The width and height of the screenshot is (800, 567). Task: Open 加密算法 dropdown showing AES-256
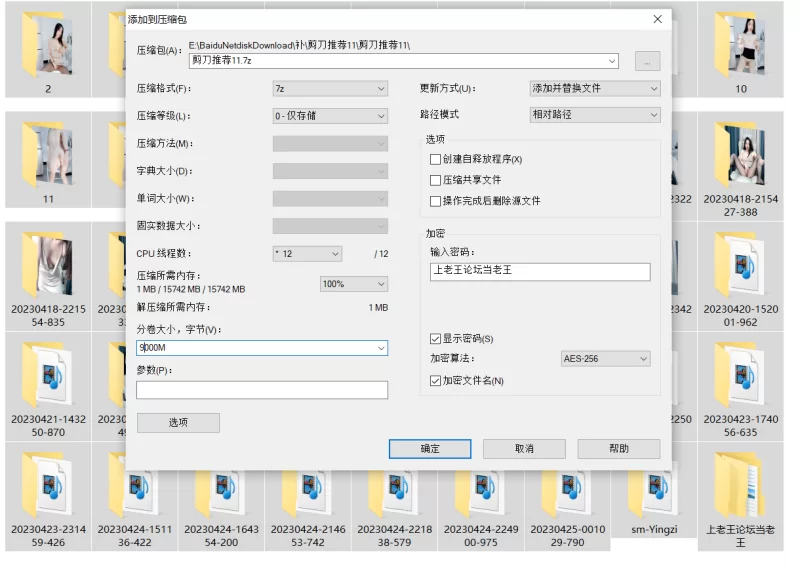605,359
